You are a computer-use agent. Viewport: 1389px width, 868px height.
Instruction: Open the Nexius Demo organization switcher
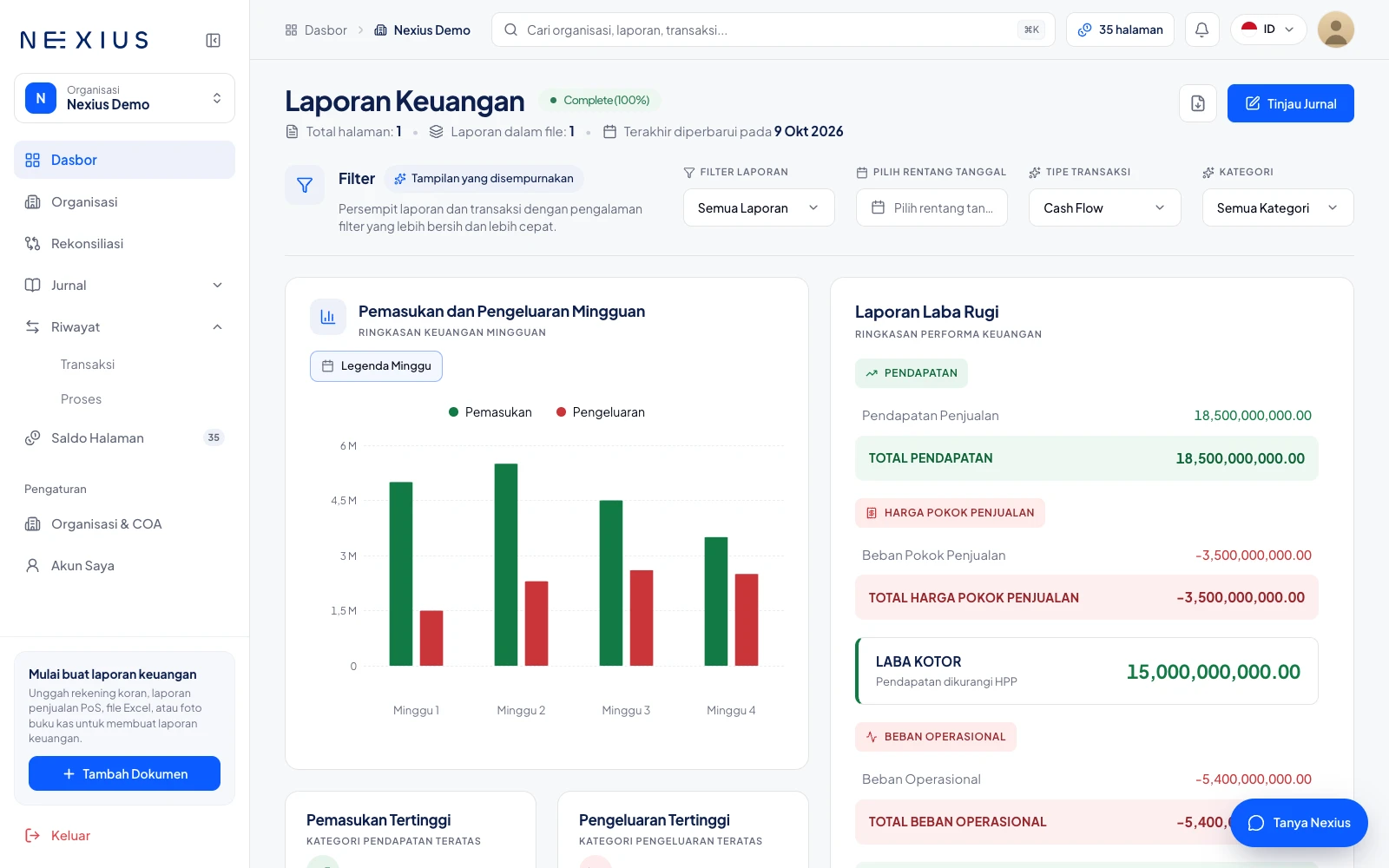click(x=124, y=98)
